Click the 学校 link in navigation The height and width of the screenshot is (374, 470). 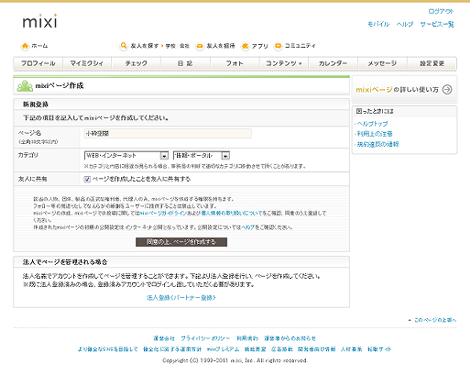[171, 46]
